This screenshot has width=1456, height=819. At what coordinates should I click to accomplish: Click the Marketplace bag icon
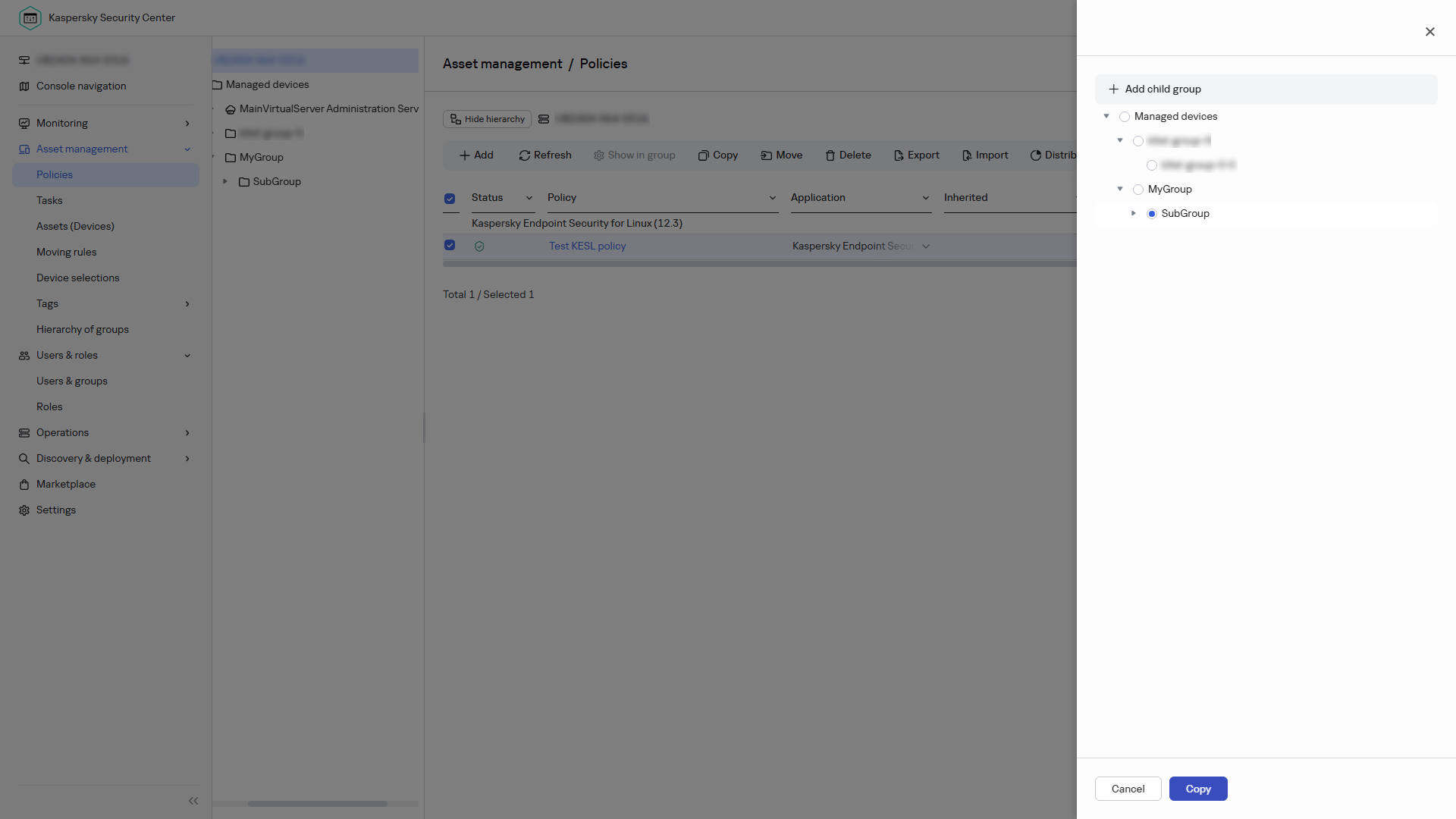pos(24,485)
